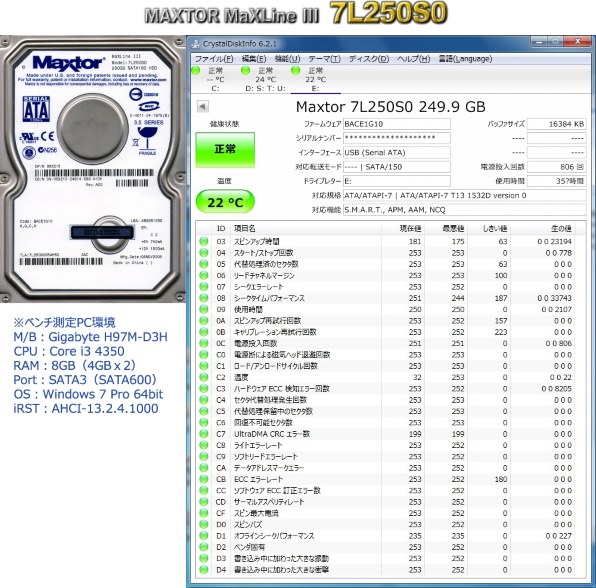Click the ID column header

pyautogui.click(x=221, y=228)
